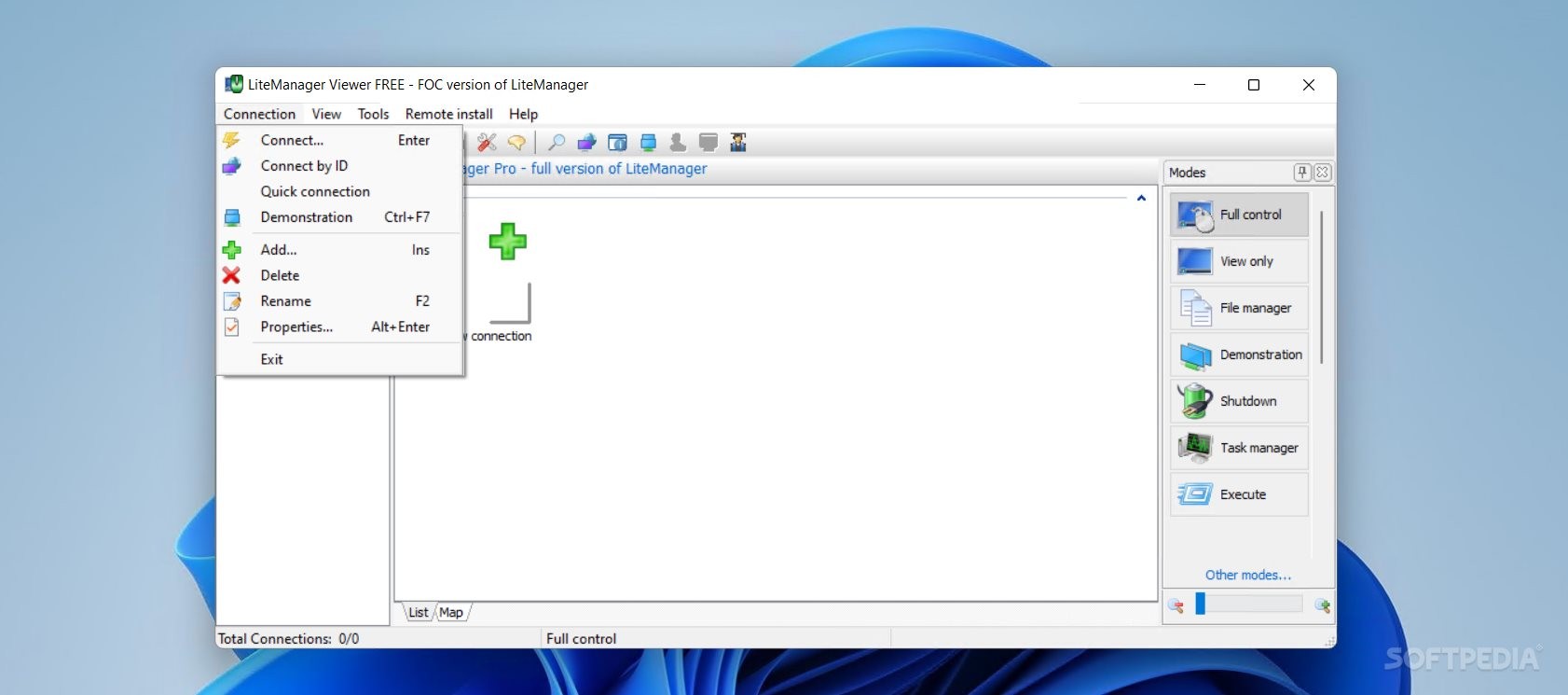Choose Quick connection menu entry
1568x695 pixels.
pos(340,191)
